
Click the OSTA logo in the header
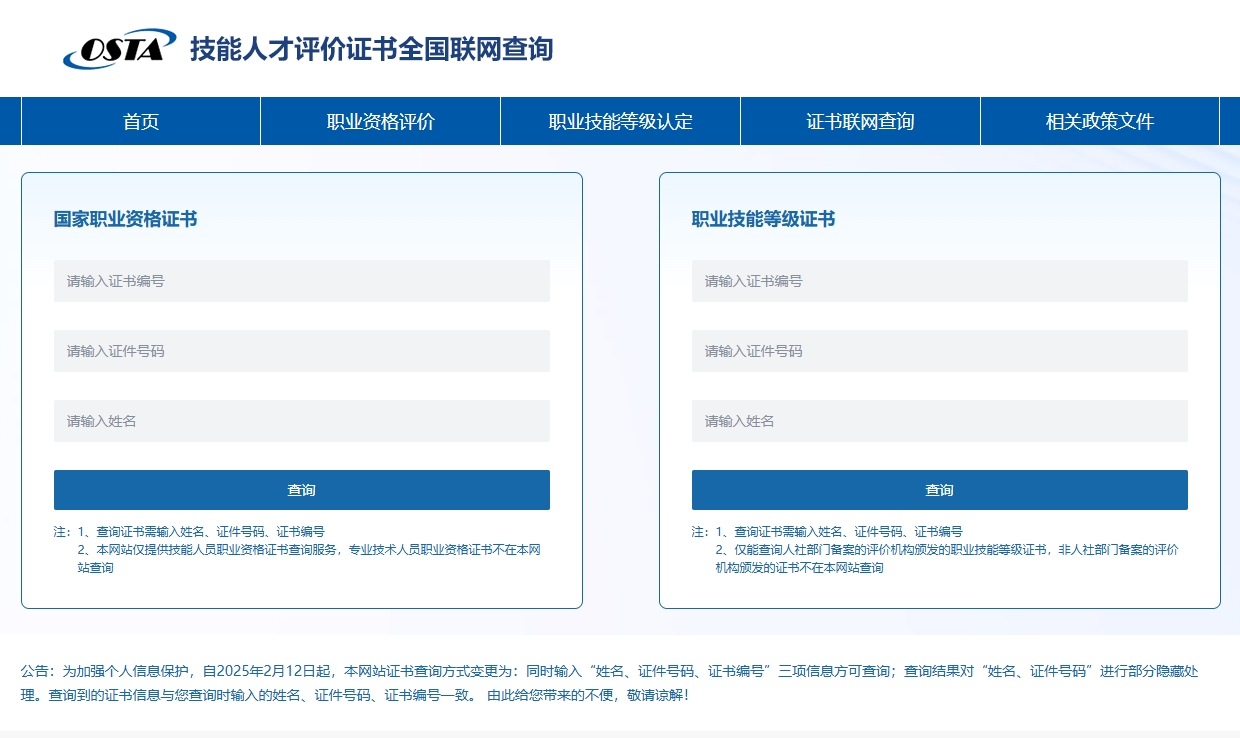(120, 49)
